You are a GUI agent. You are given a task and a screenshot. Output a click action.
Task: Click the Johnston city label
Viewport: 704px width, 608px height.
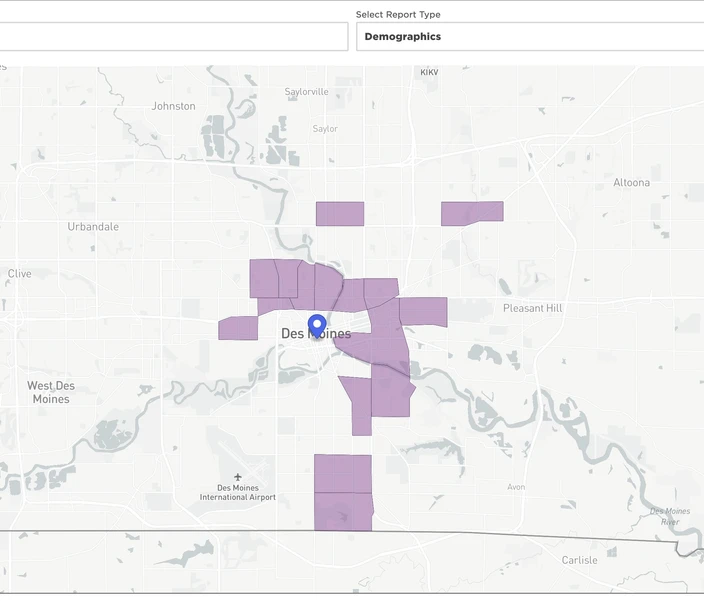[x=173, y=106]
